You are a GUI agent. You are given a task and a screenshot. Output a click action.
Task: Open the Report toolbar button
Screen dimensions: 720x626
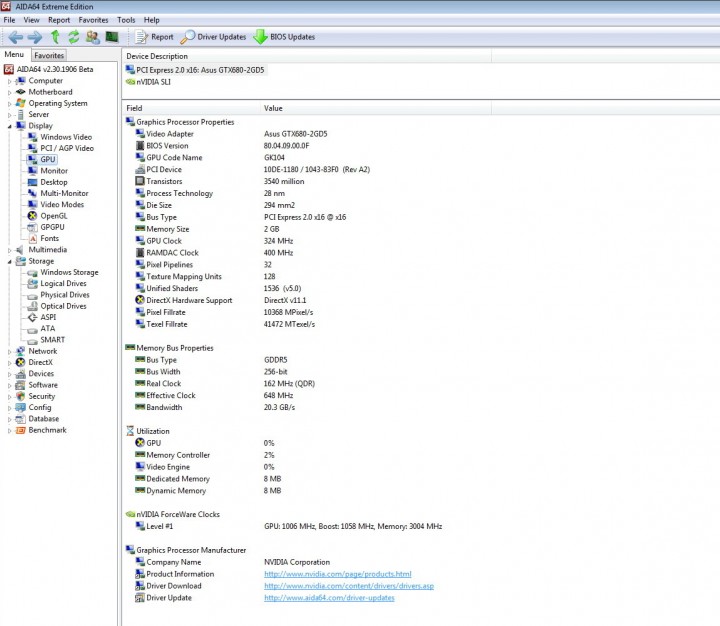pyautogui.click(x=154, y=37)
